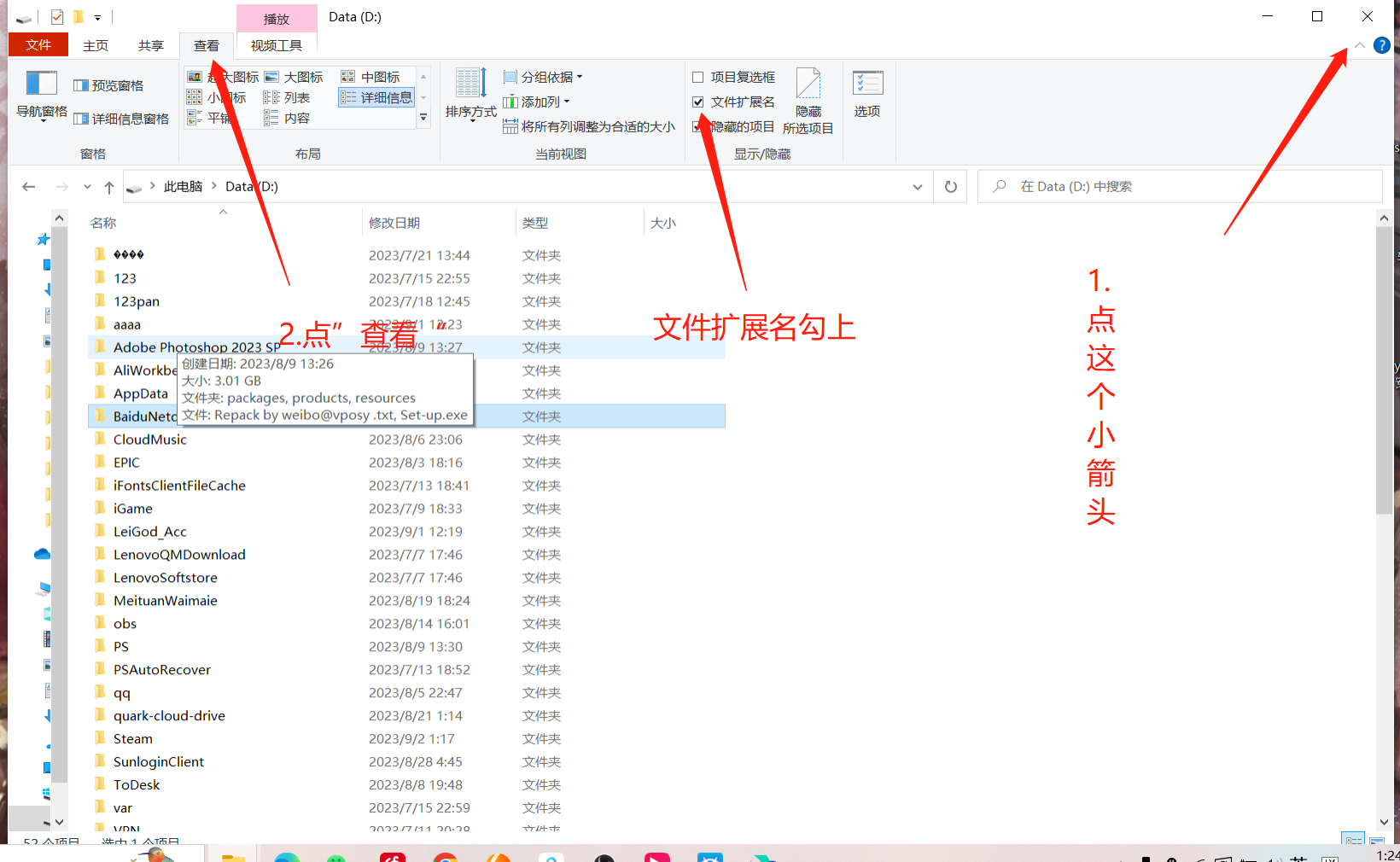Open the quick access toolbar customize dropdown

tap(97, 17)
